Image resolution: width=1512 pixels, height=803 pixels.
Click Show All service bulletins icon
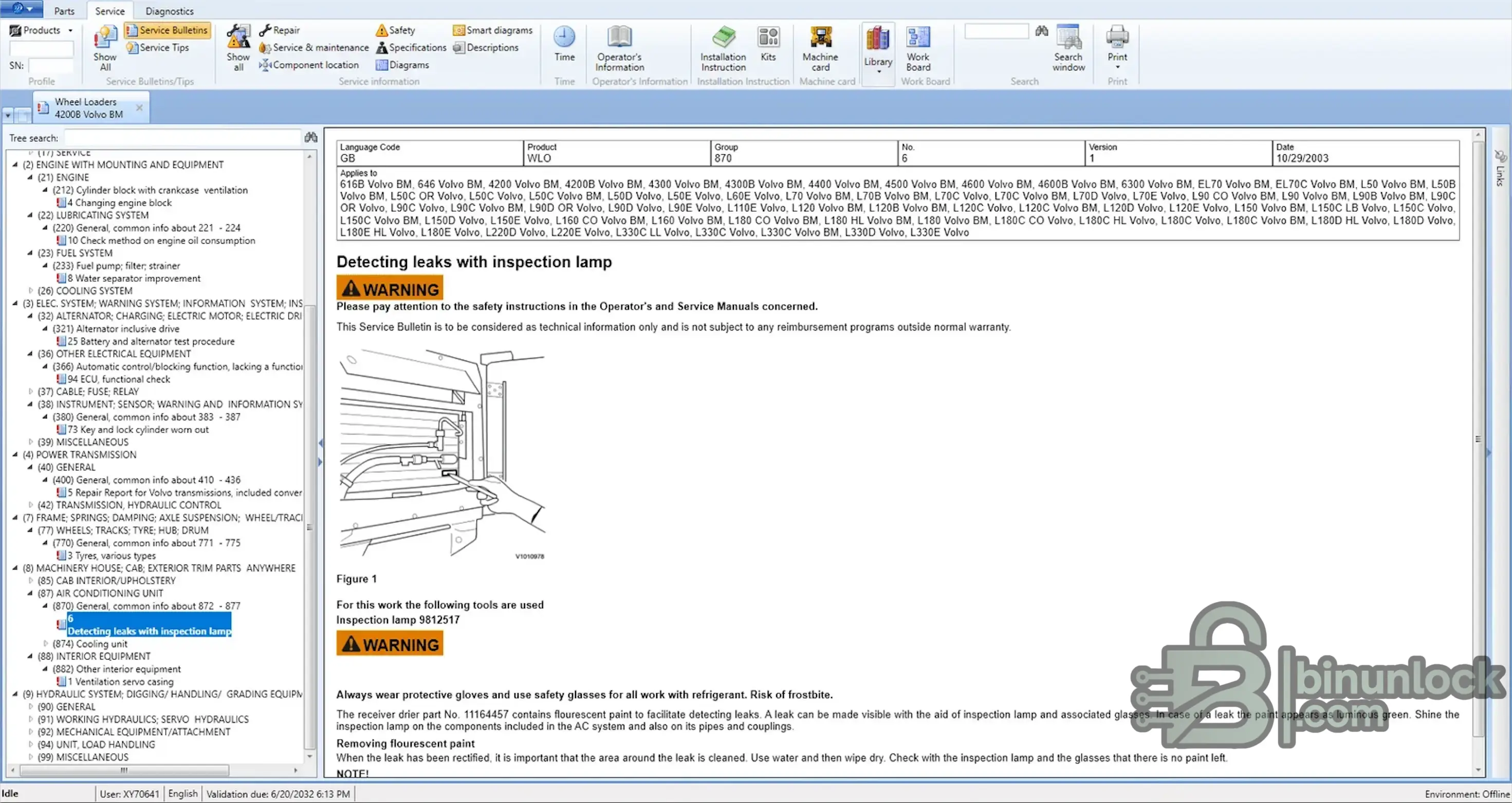(x=105, y=48)
